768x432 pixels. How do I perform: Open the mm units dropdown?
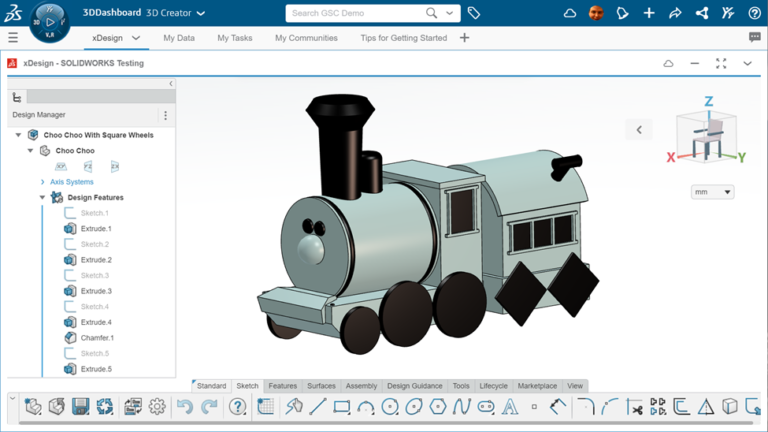coord(712,192)
